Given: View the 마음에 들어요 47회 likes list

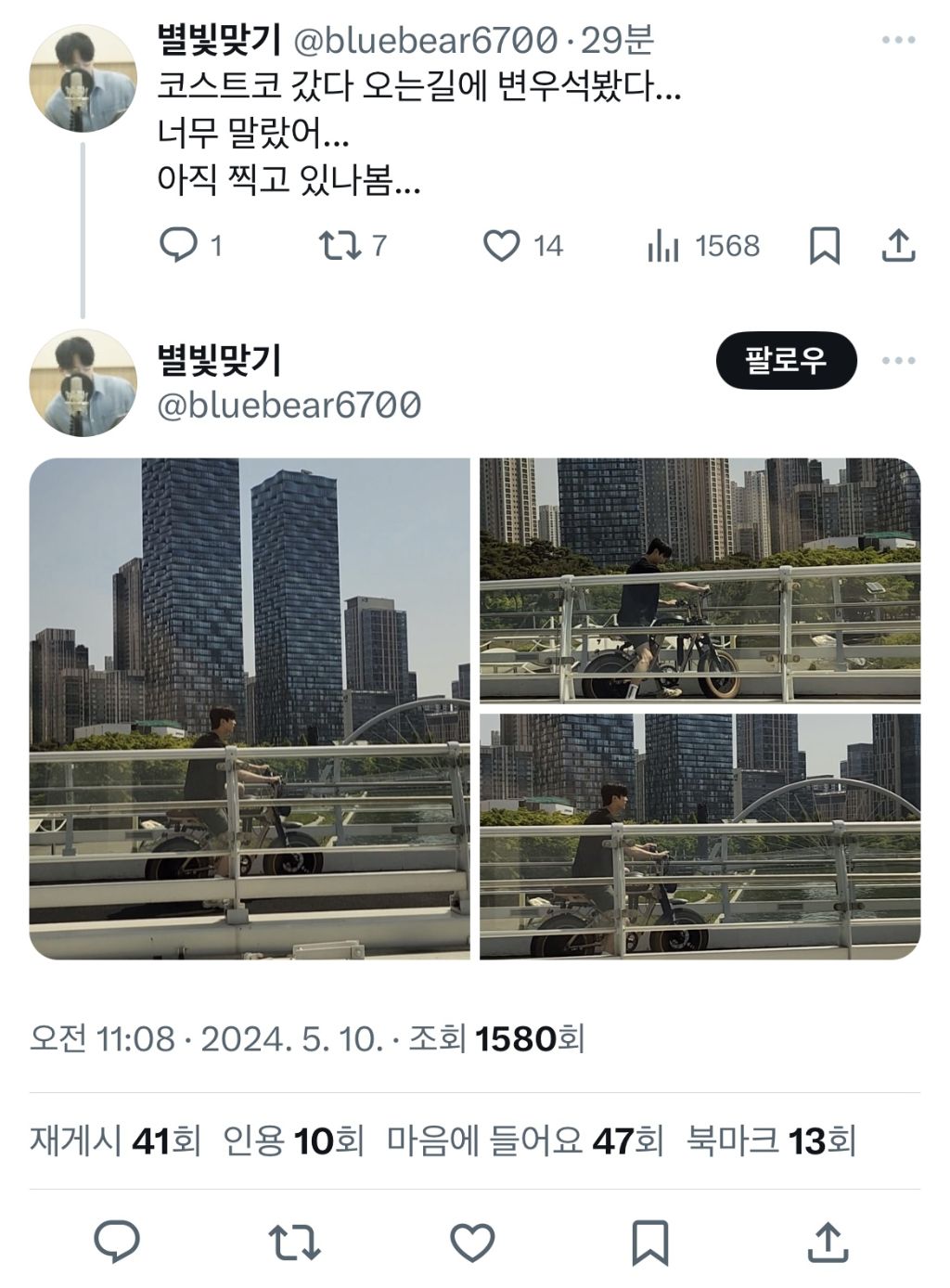Looking at the screenshot, I should point(525,1140).
